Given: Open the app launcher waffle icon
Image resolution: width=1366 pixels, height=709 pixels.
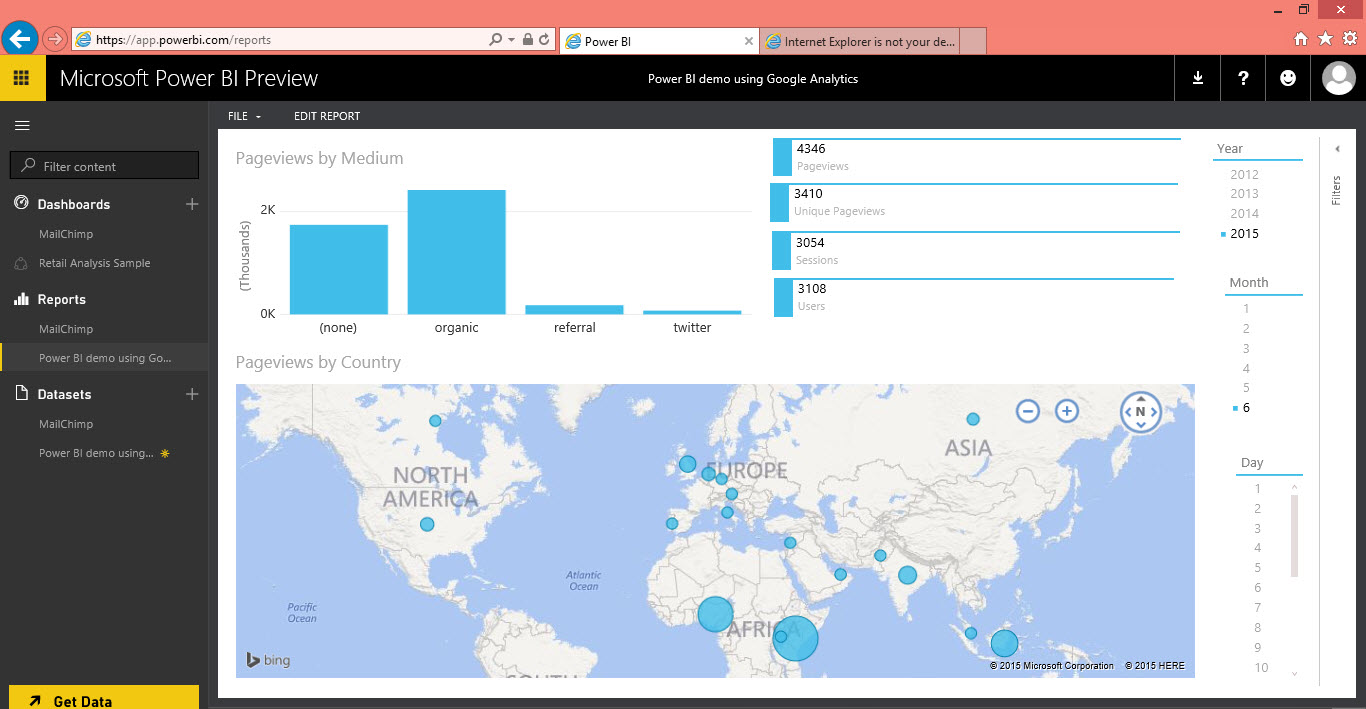Looking at the screenshot, I should pyautogui.click(x=21, y=77).
